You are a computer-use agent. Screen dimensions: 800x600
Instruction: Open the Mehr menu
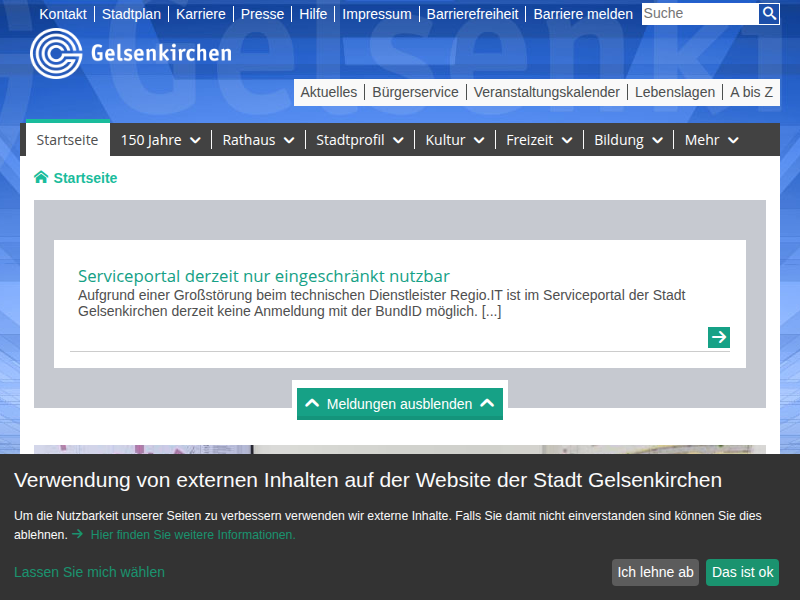tap(711, 140)
